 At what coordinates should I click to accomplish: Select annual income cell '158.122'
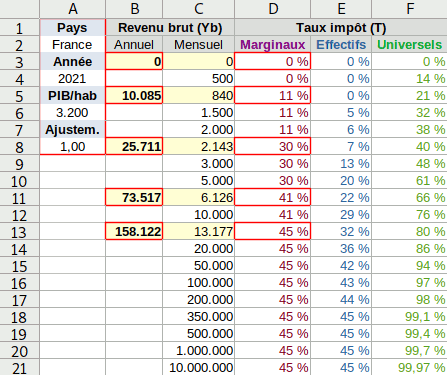tap(134, 231)
